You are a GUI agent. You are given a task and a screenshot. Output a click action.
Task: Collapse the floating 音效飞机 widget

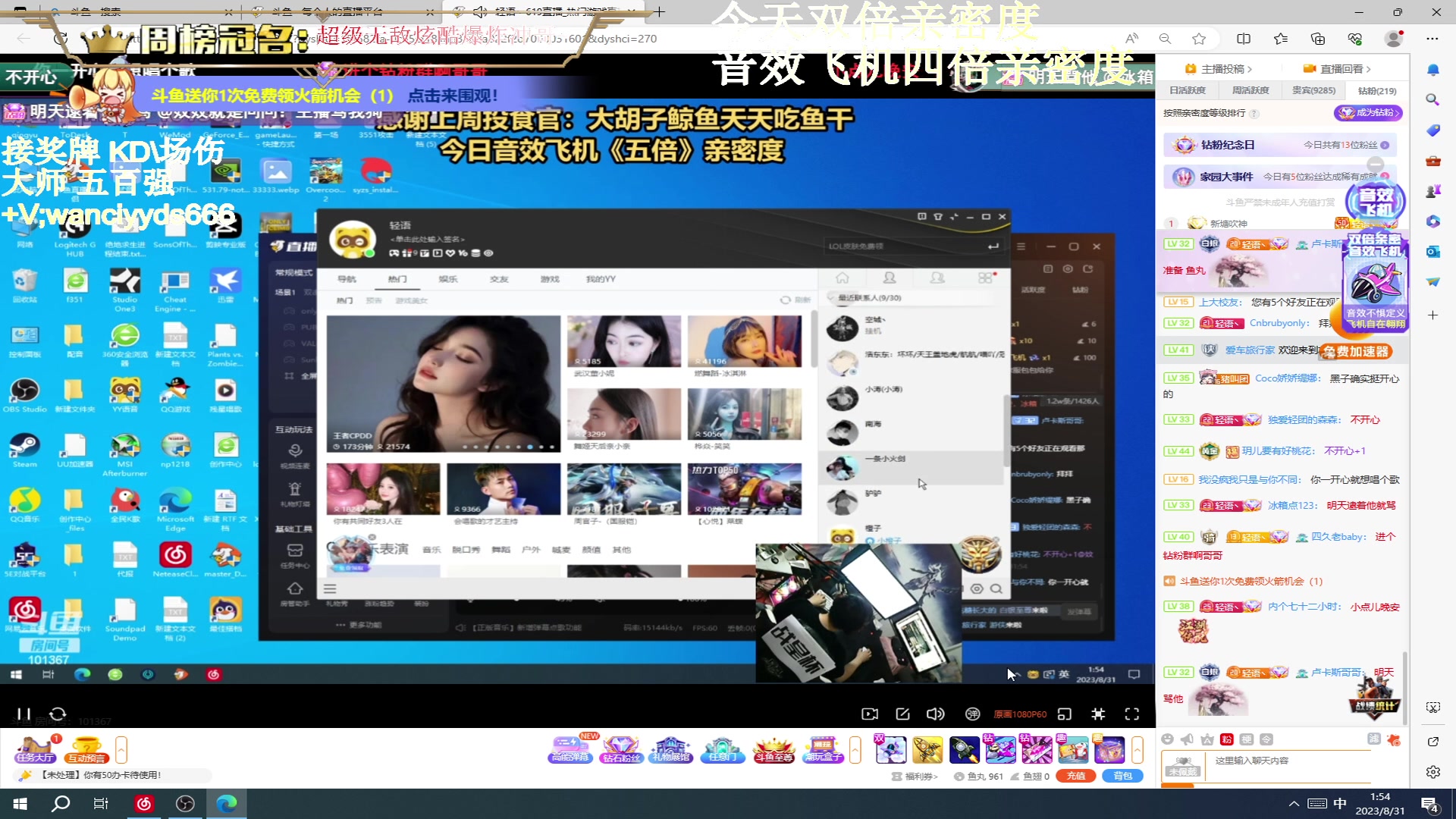point(1375,165)
